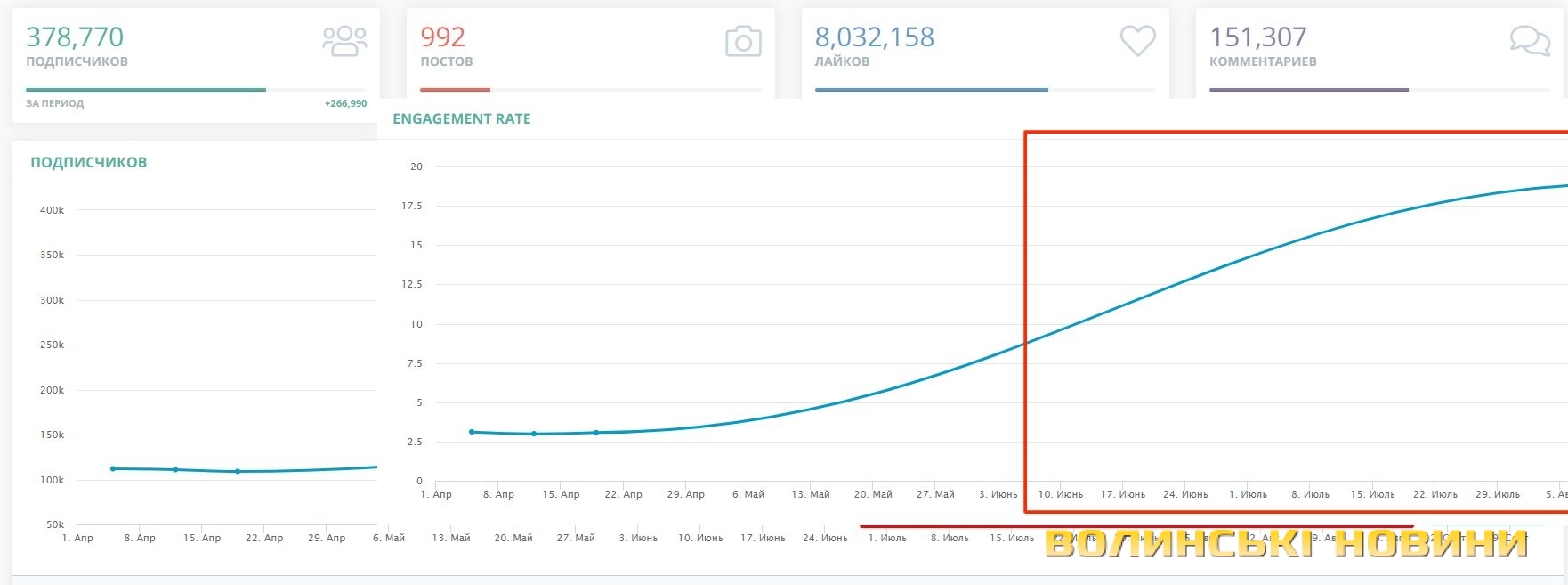This screenshot has height=585, width=1568.
Task: Open the 8,032,158 likes figure
Action: 874,37
